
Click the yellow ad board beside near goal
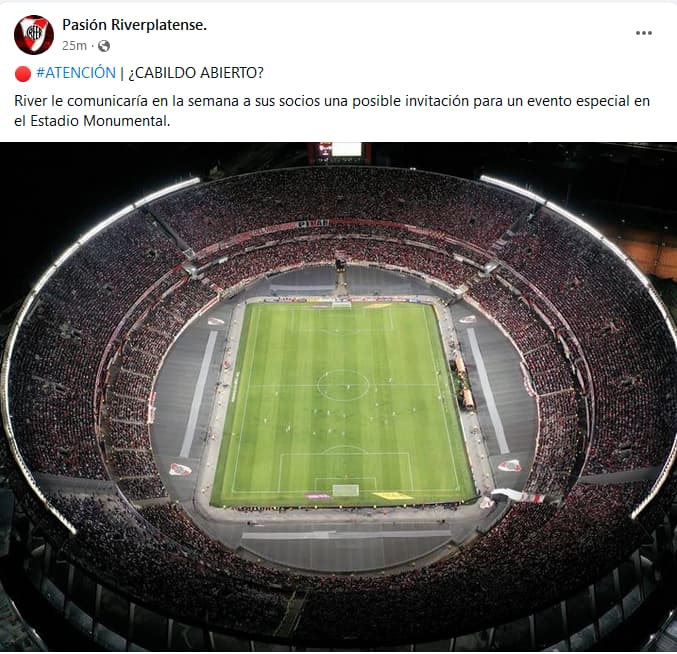coord(393,496)
